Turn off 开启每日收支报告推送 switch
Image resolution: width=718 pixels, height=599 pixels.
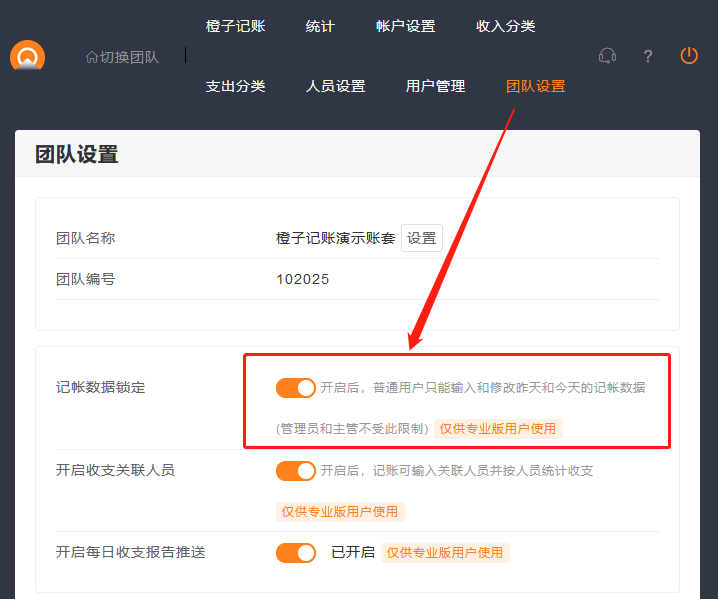click(295, 552)
